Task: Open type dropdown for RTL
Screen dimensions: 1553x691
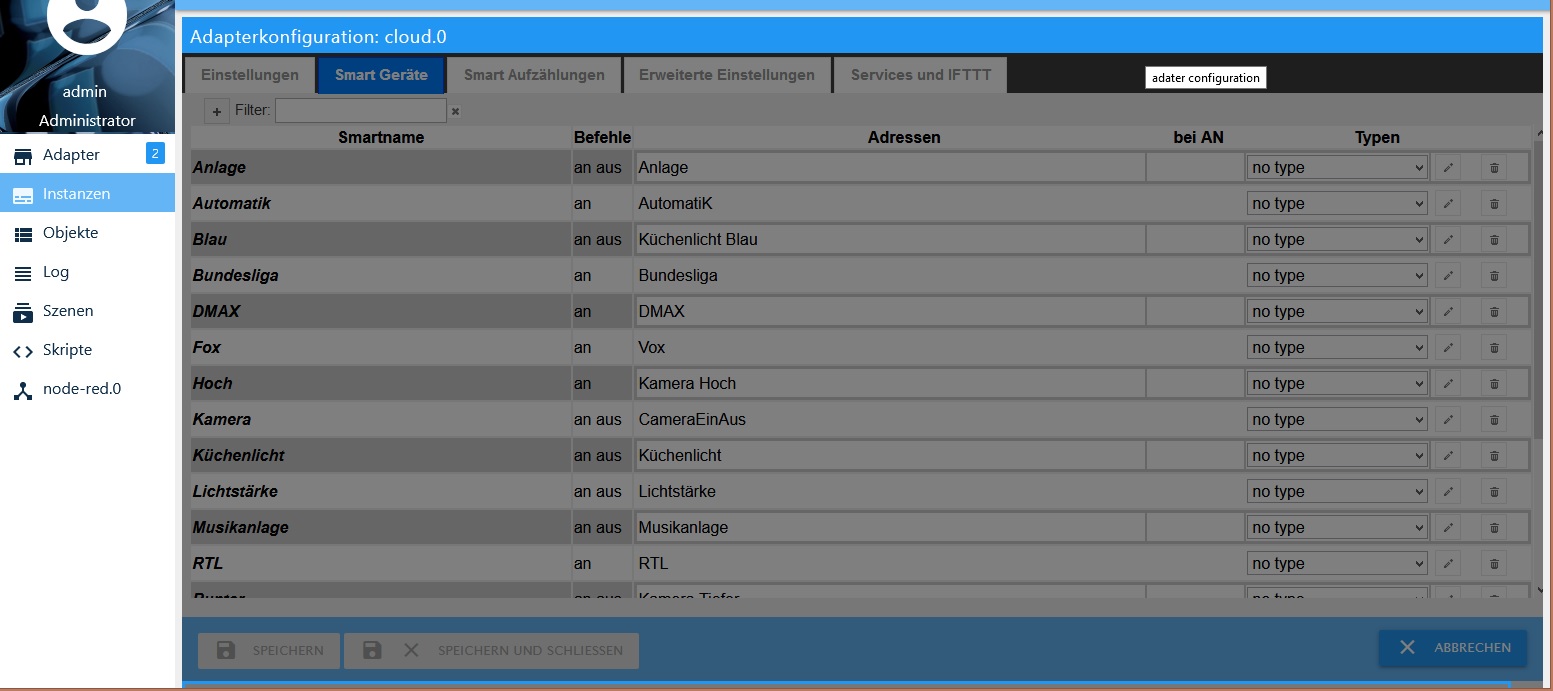Action: [1337, 564]
